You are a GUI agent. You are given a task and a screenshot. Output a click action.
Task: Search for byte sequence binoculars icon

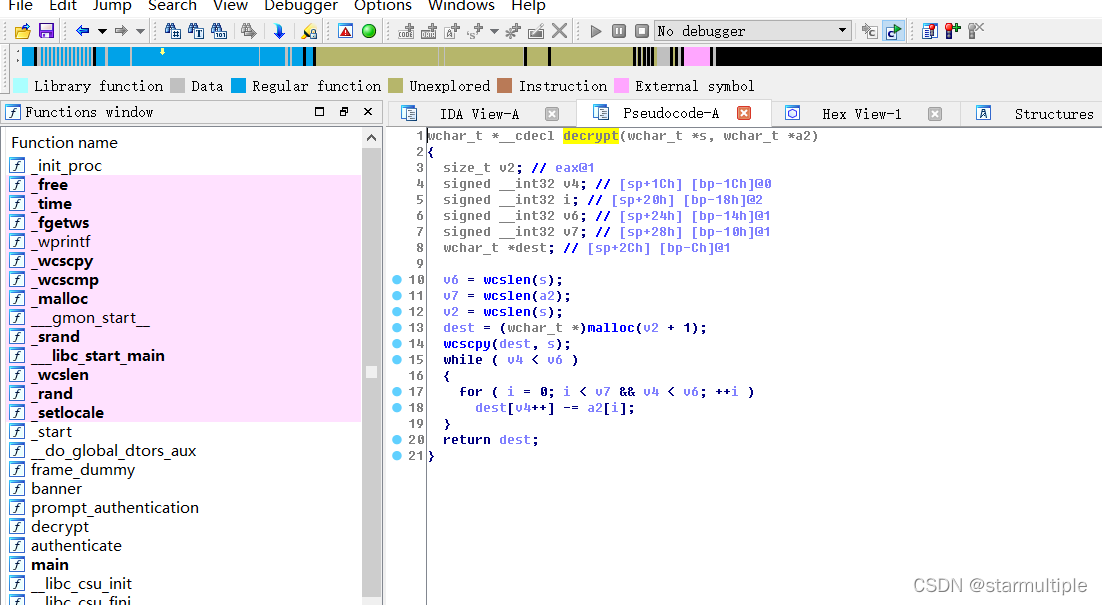click(219, 31)
